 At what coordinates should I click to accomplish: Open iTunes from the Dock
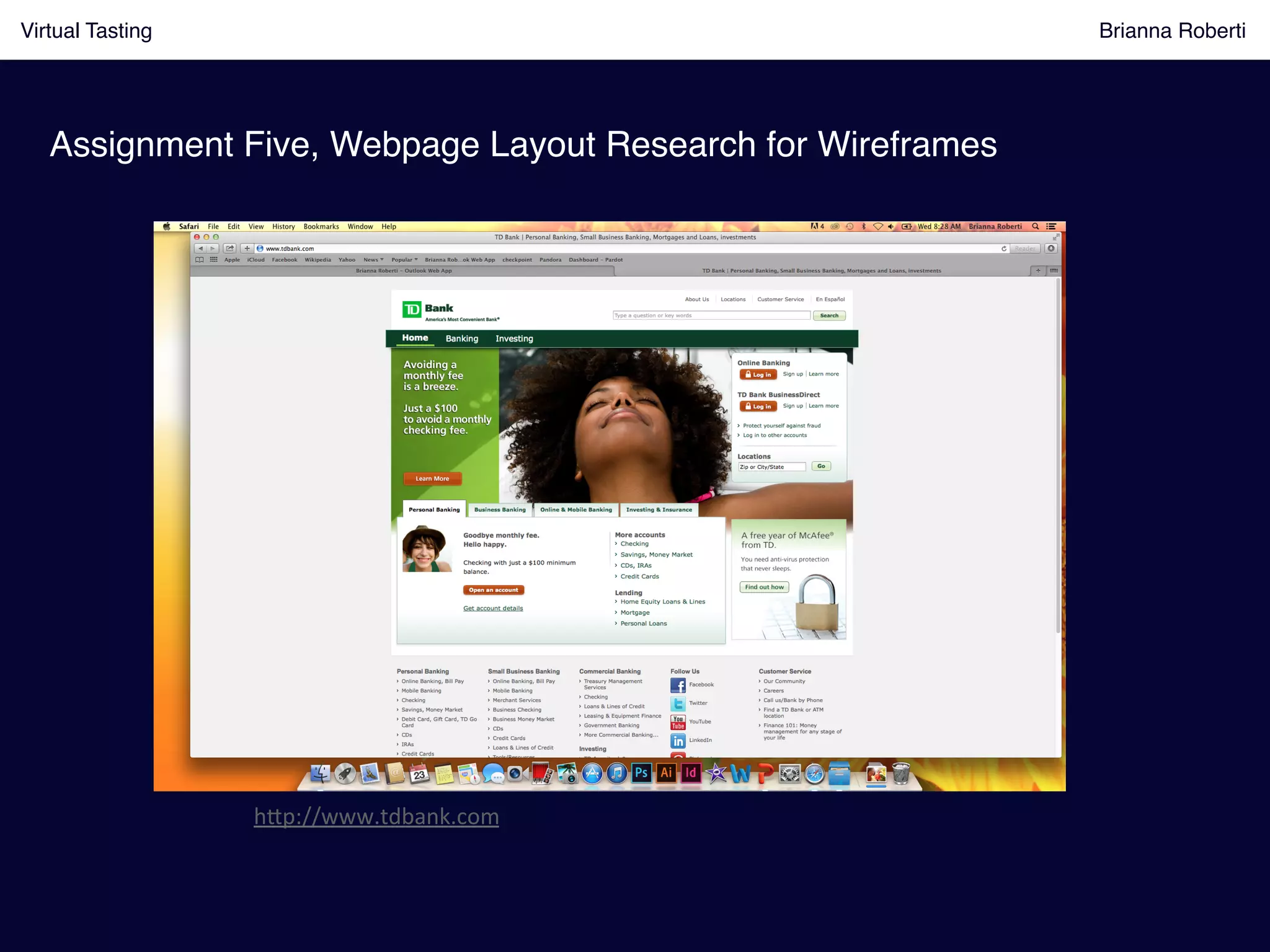pos(616,773)
